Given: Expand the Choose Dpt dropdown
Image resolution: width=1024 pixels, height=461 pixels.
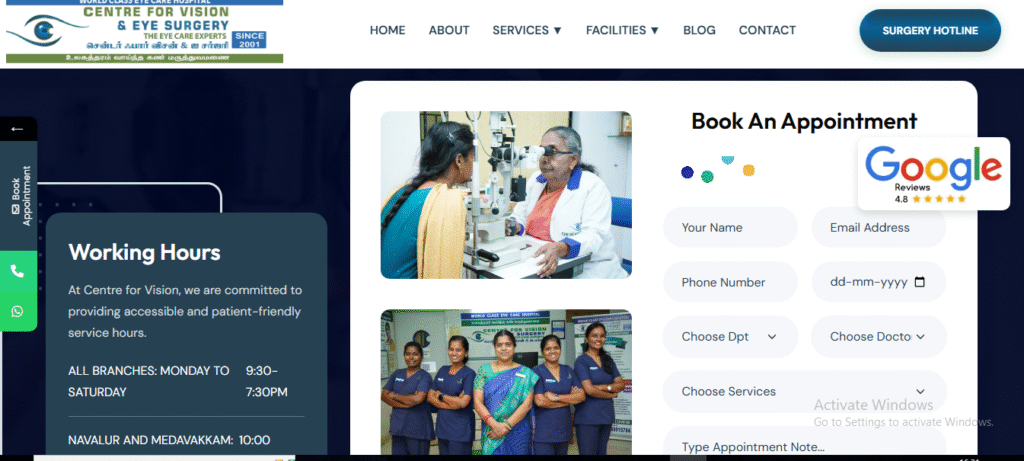Looking at the screenshot, I should coord(730,337).
